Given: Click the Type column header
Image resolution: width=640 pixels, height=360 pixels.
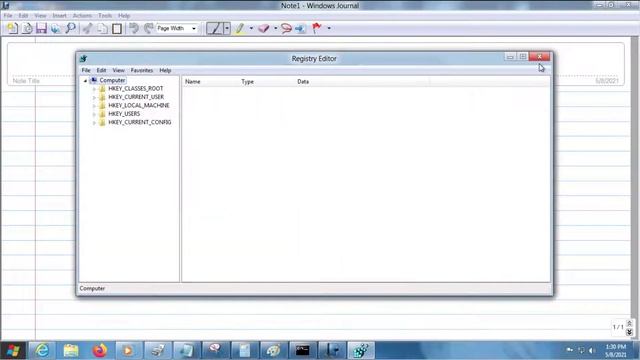Looking at the screenshot, I should point(267,82).
